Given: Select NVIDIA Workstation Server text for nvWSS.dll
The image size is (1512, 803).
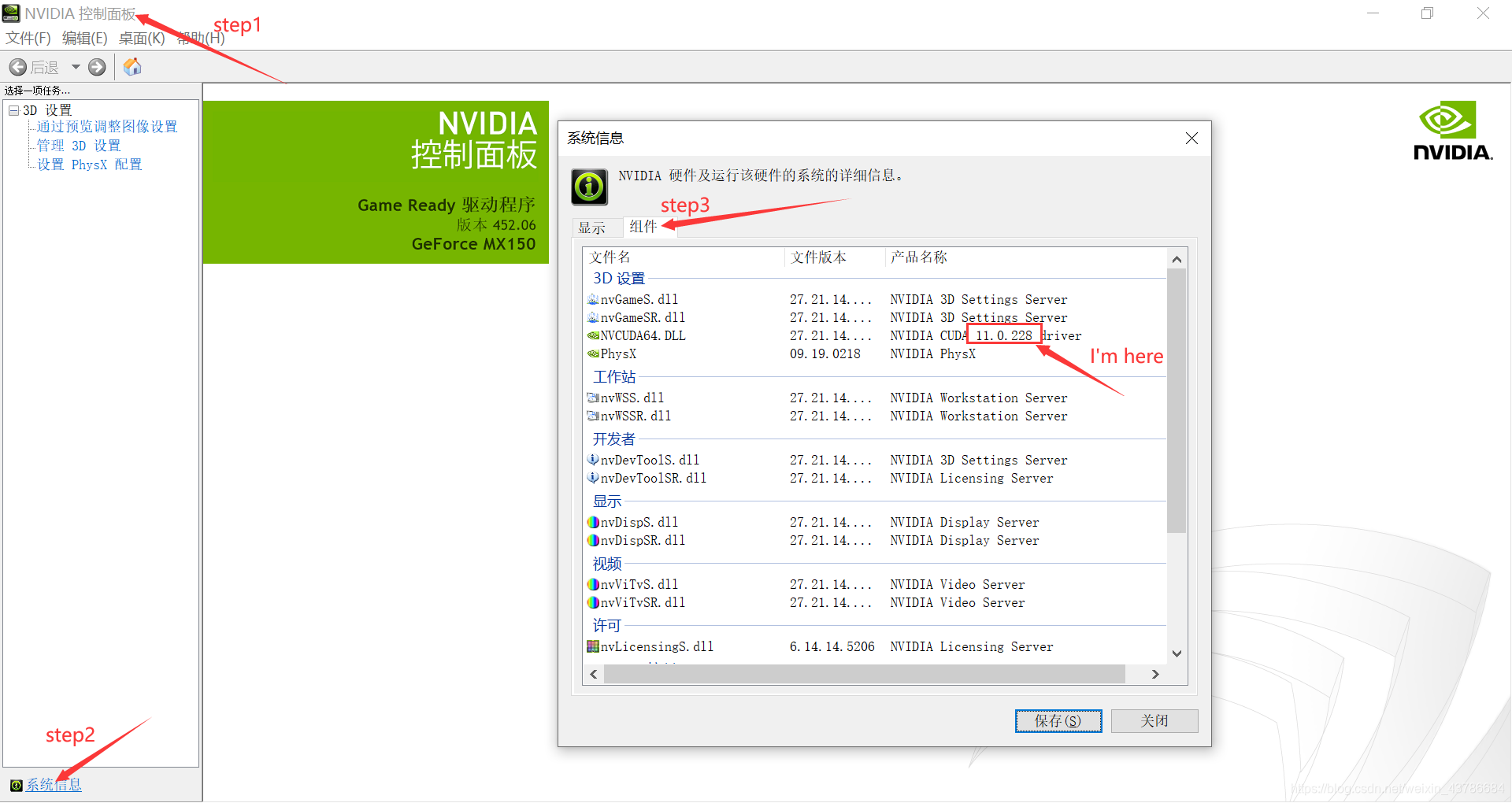Looking at the screenshot, I should pyautogui.click(x=979, y=398).
